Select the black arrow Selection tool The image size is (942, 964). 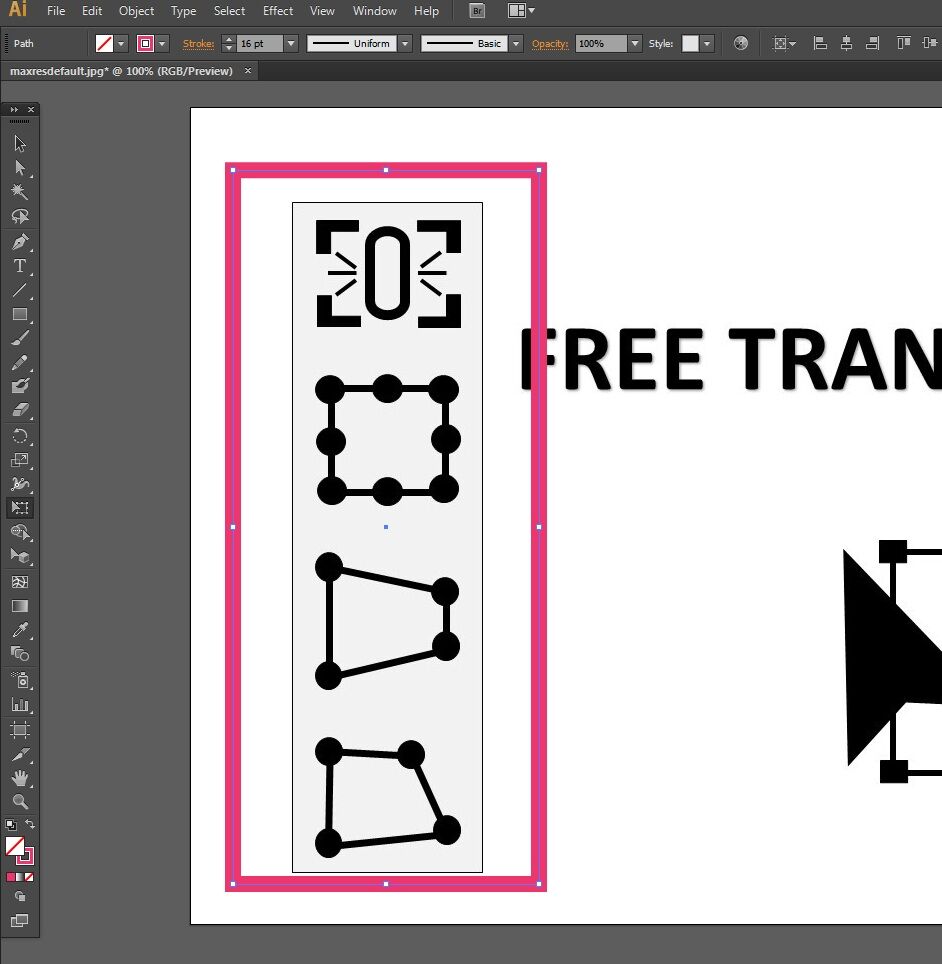[x=20, y=143]
